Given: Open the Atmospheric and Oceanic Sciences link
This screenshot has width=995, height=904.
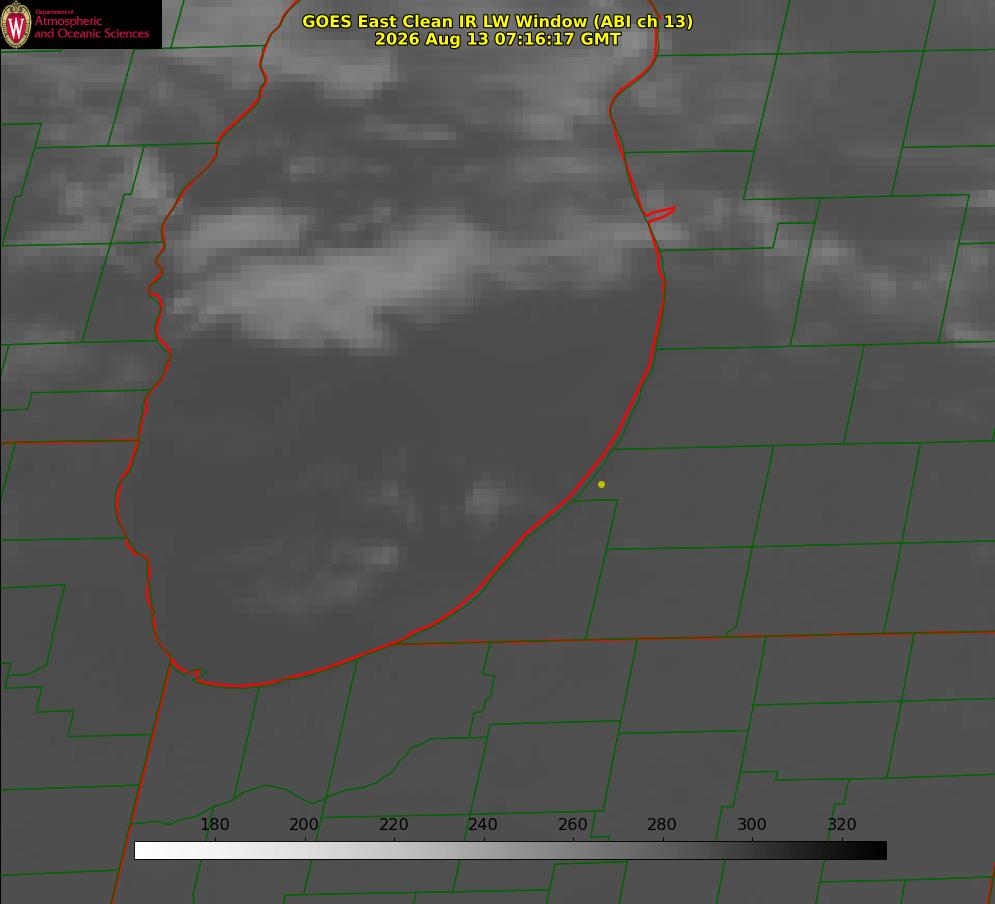Looking at the screenshot, I should click(91, 27).
